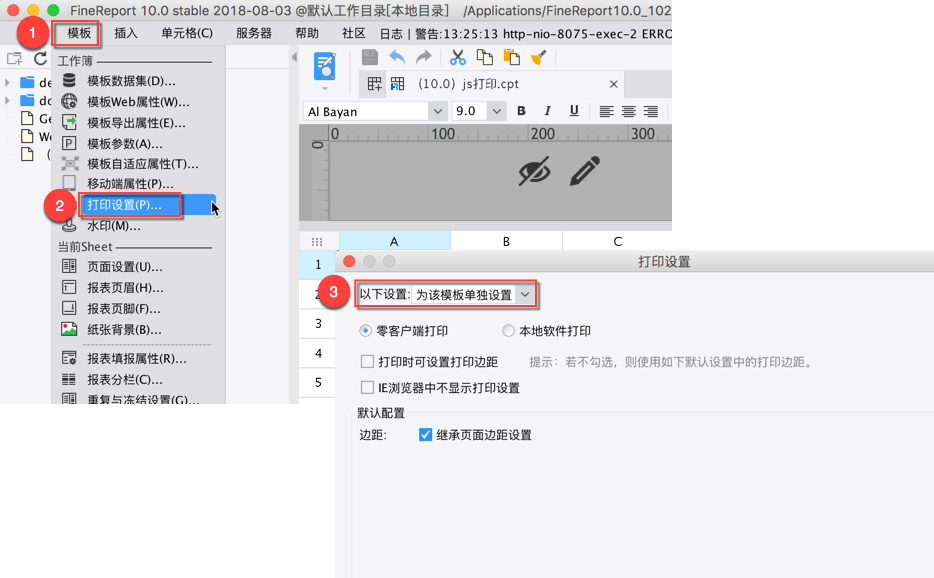Viewport: 934px width, 578px height.
Task: Click the export icon beside 模板导出属性
Action: 69,122
